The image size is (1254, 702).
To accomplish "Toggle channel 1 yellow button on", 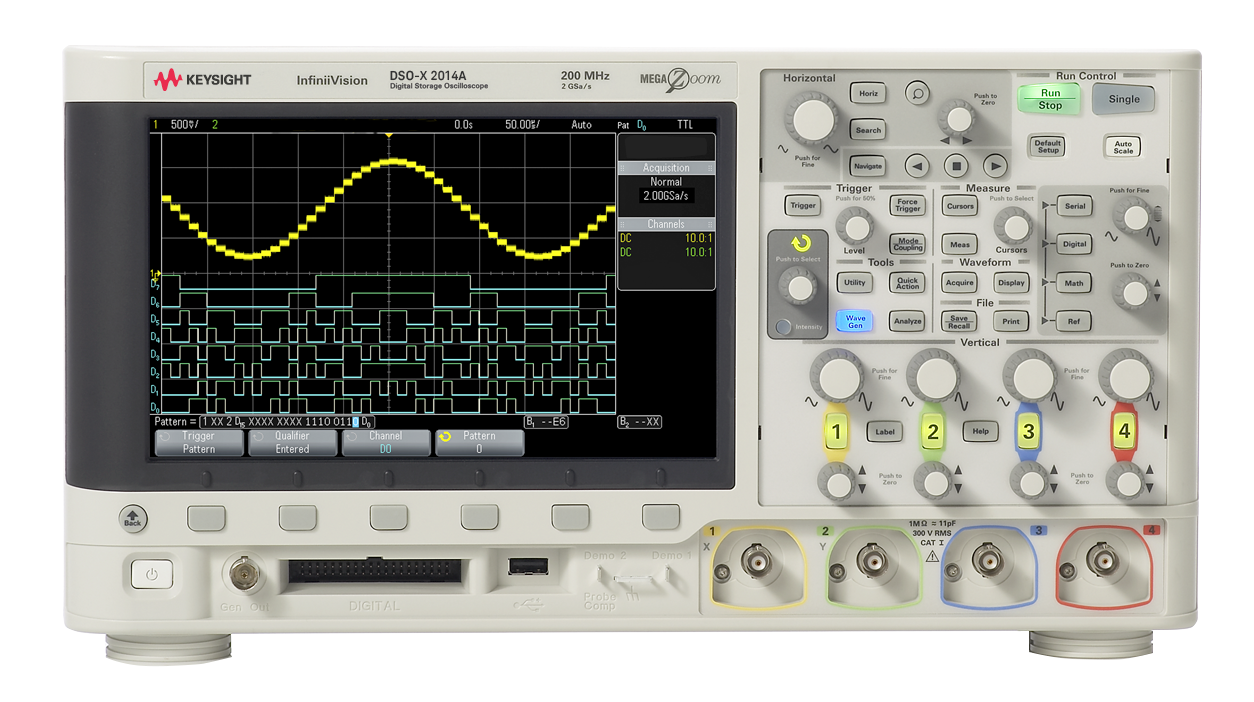I will pos(836,432).
